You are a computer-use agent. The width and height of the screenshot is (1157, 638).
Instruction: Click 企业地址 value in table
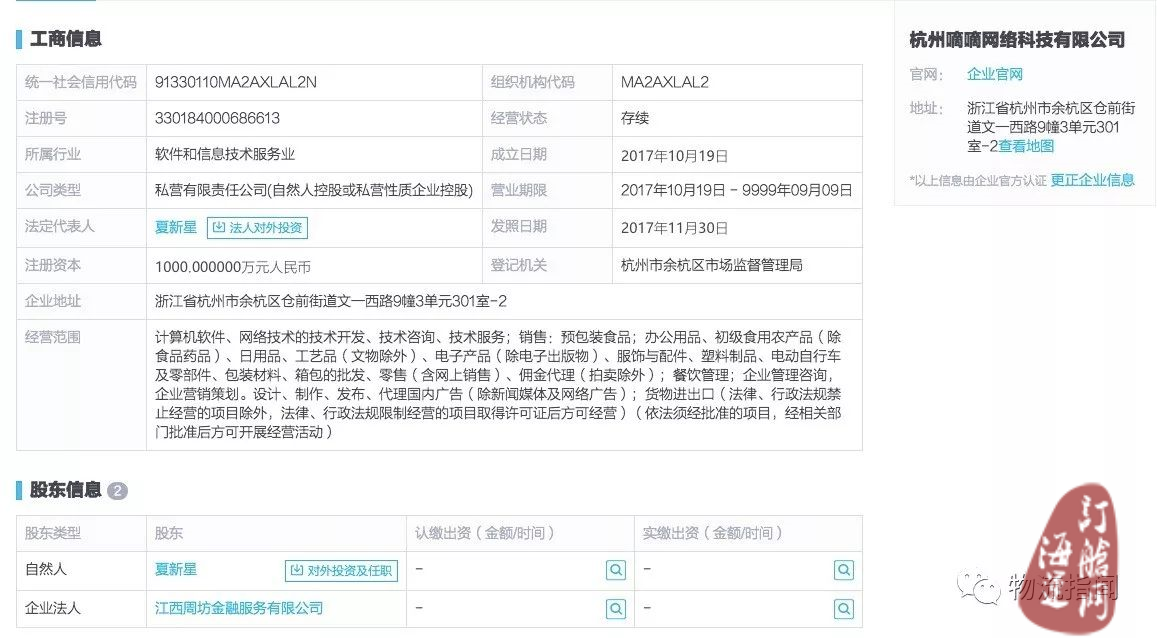point(331,301)
